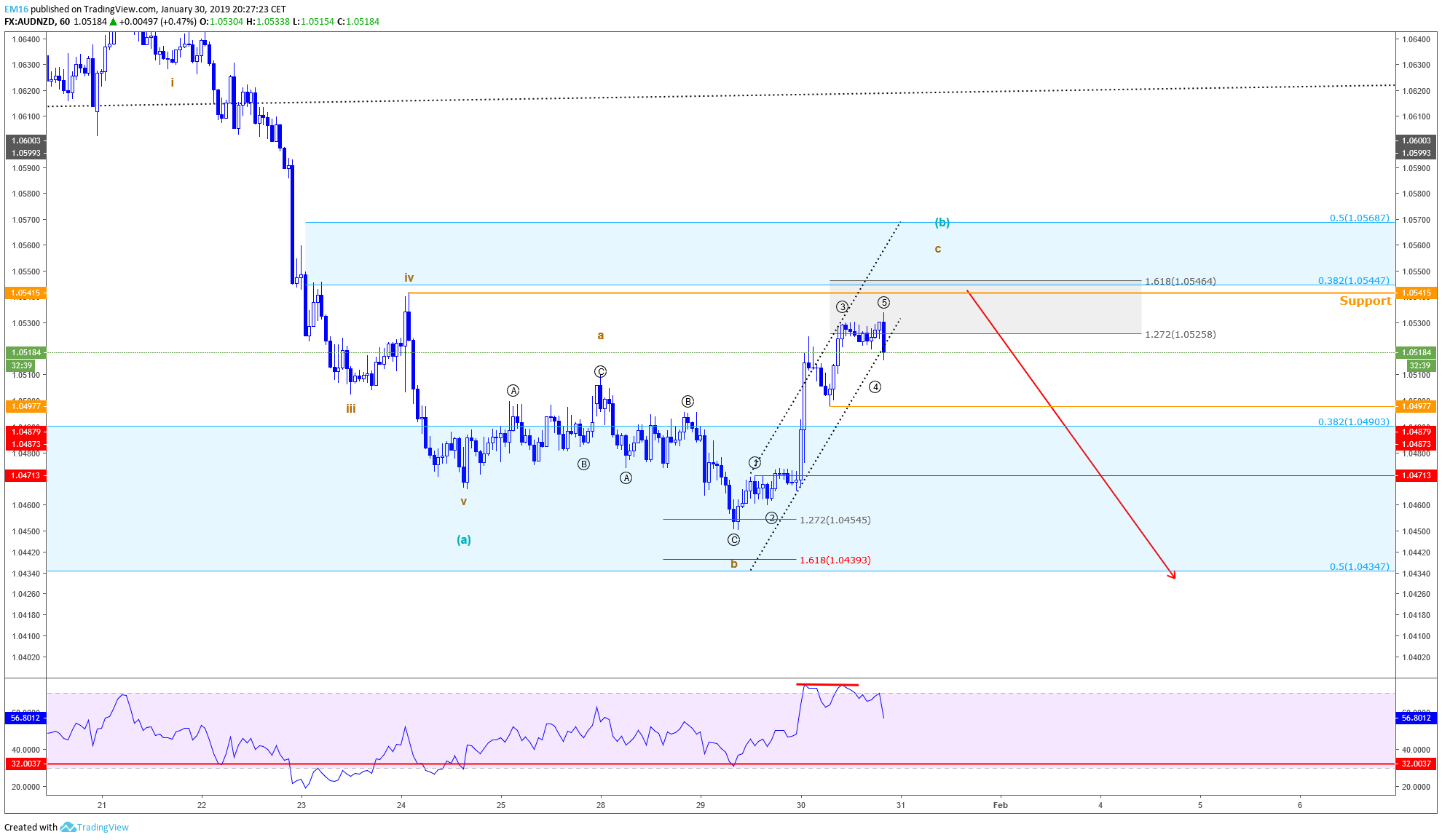Click the orange 1.04977 price tag on the left axis
1442x840 pixels.
(x=25, y=407)
